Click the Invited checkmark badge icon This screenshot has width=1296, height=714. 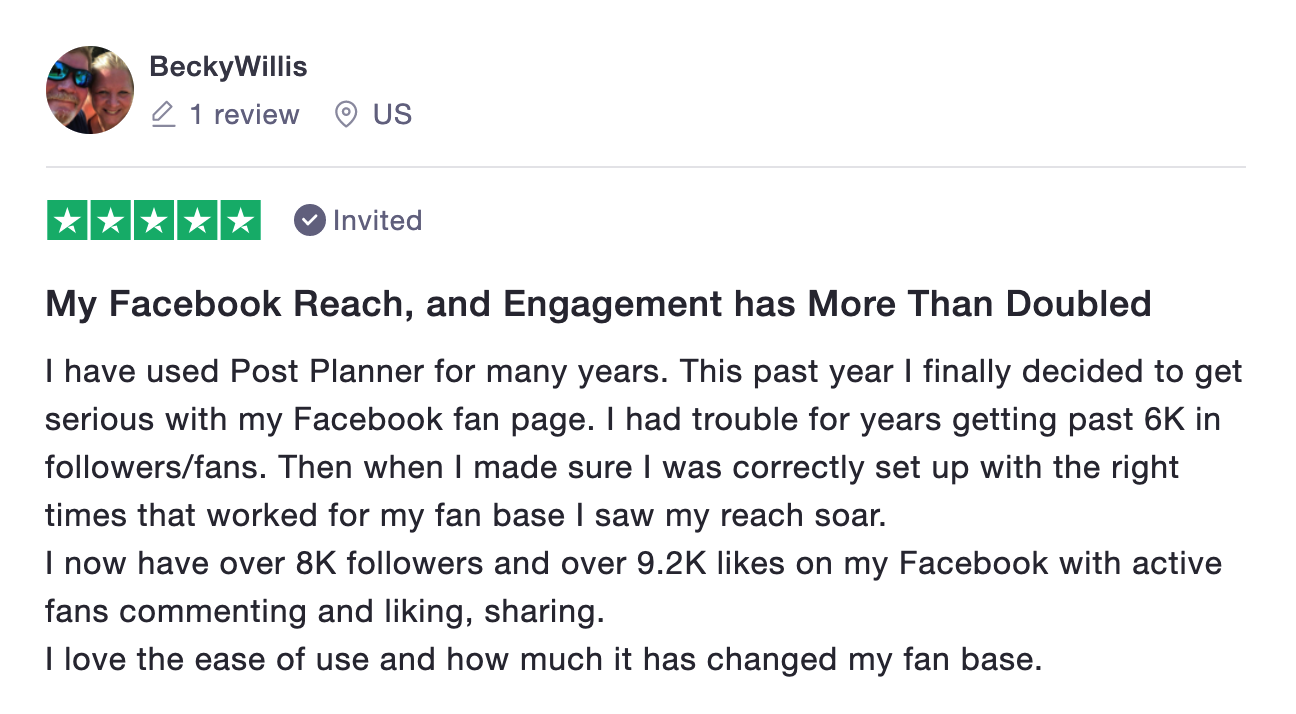310,221
